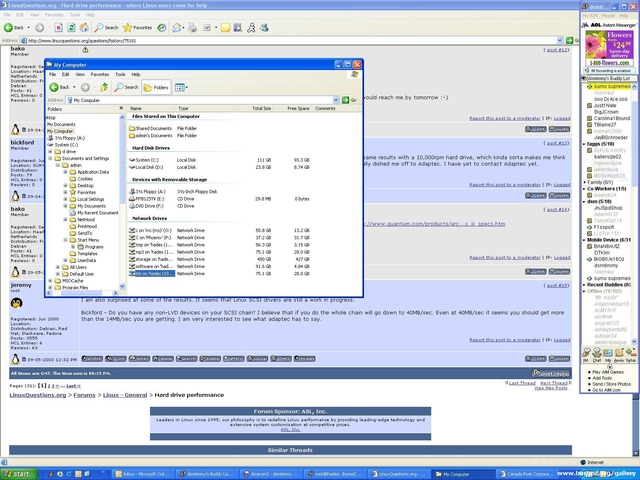Collapse the Mobile Device group in AIM
Image resolution: width=640 pixels, height=480 pixels.
pyautogui.click(x=584, y=240)
